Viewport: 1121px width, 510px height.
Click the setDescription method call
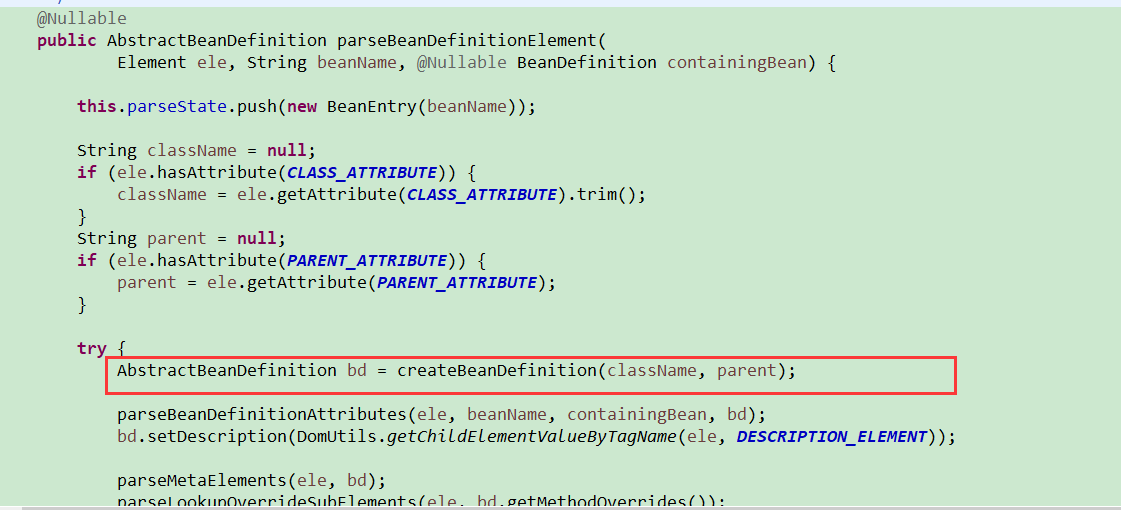pos(212,436)
